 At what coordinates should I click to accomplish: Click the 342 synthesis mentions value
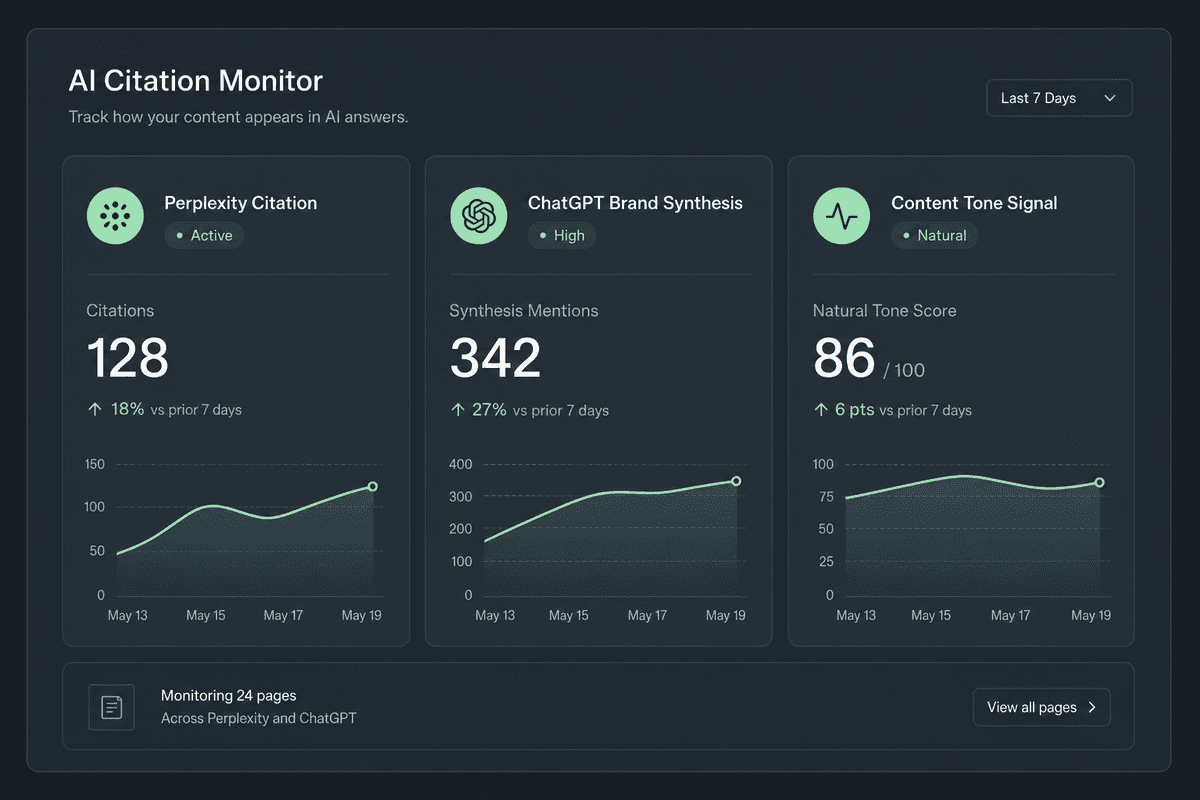click(x=496, y=358)
